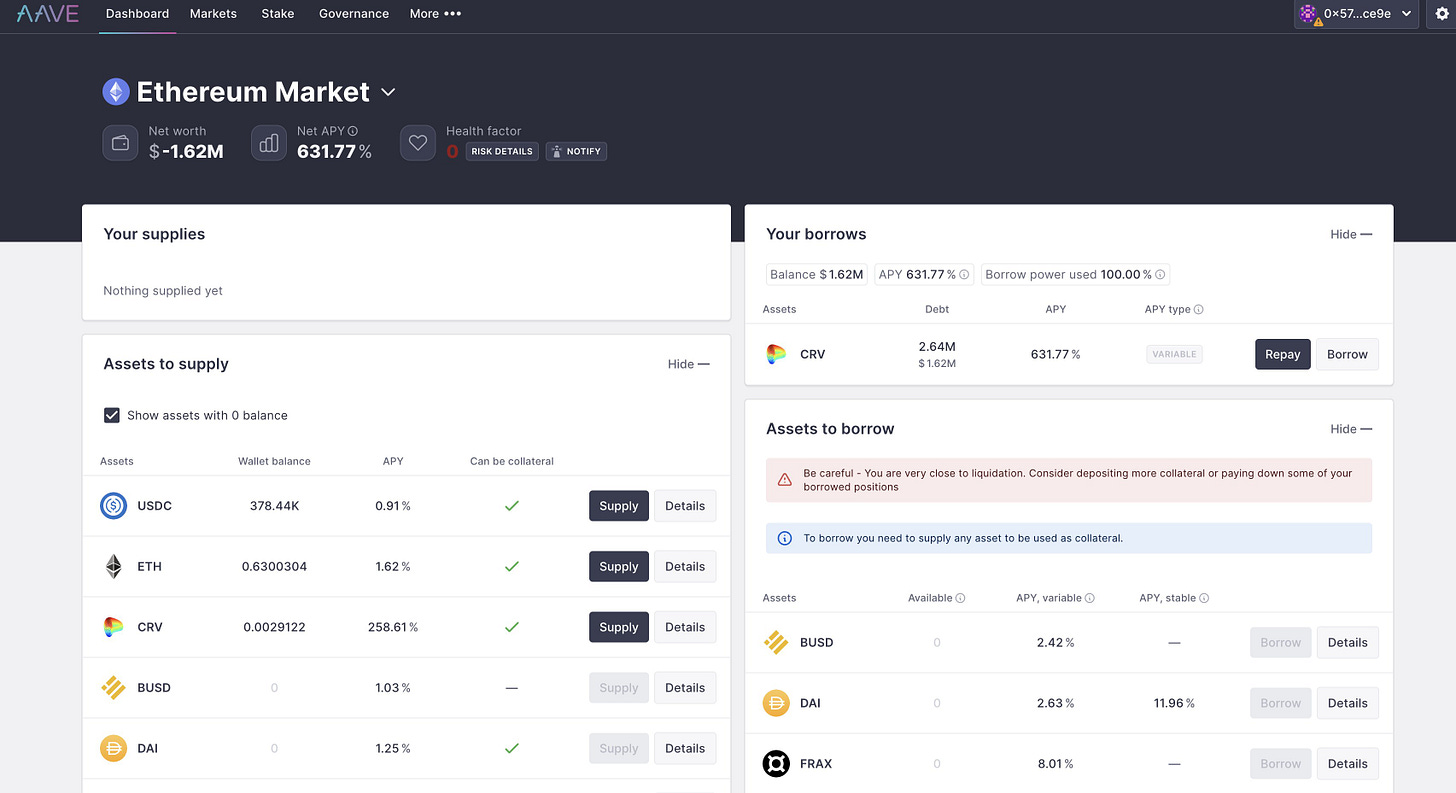Open the VARIABLE APY type selector for CRV

[1174, 354]
